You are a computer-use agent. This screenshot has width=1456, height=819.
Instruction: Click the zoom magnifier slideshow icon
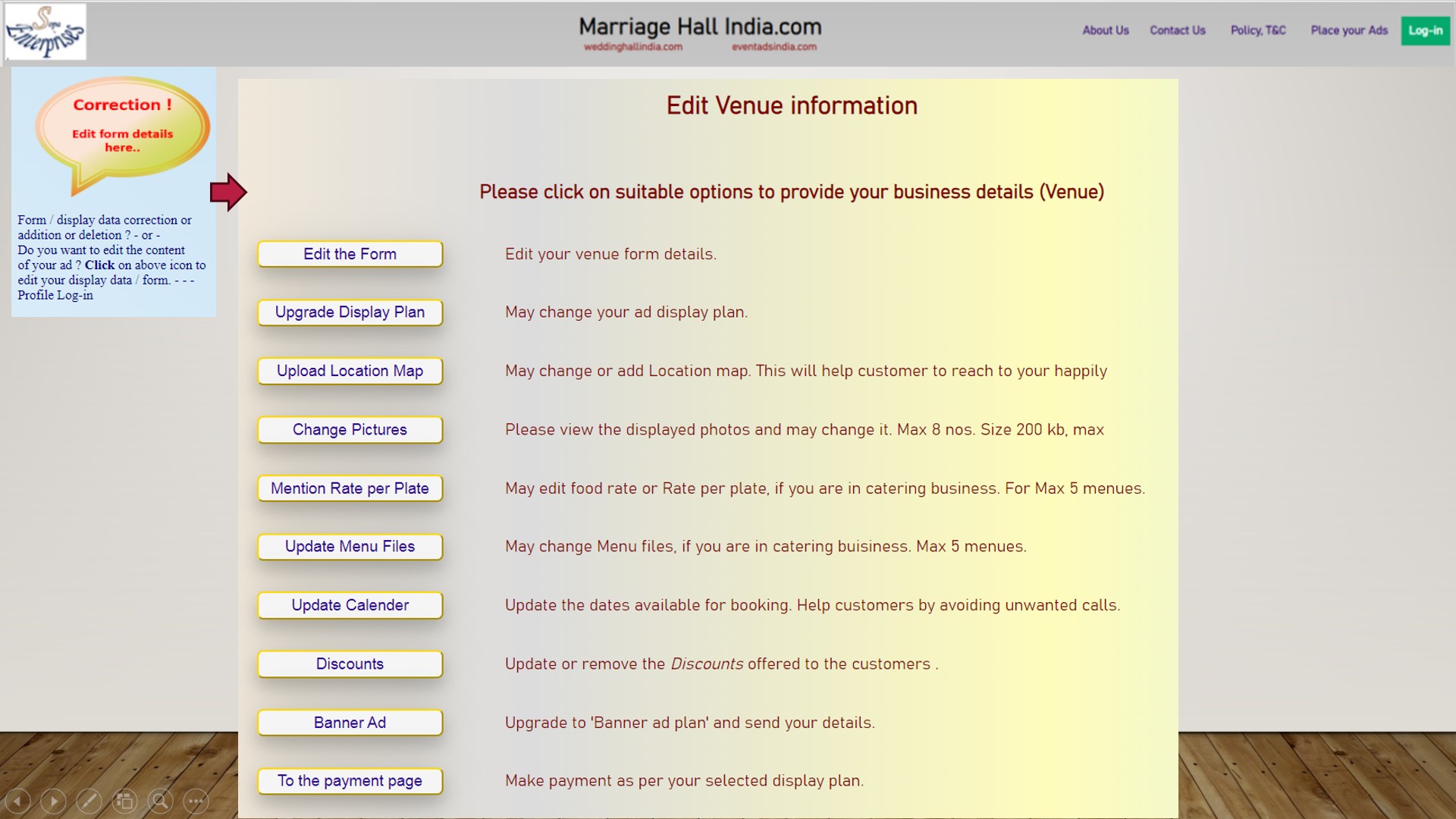pos(160,801)
